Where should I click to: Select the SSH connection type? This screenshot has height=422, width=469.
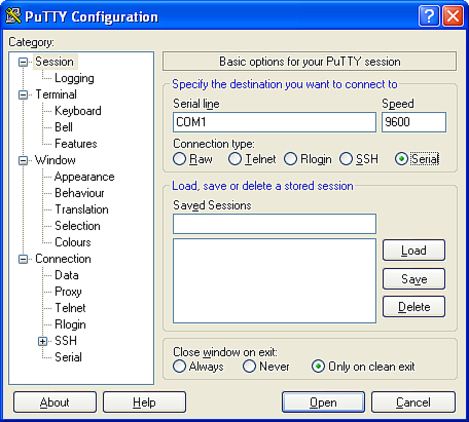[346, 159]
